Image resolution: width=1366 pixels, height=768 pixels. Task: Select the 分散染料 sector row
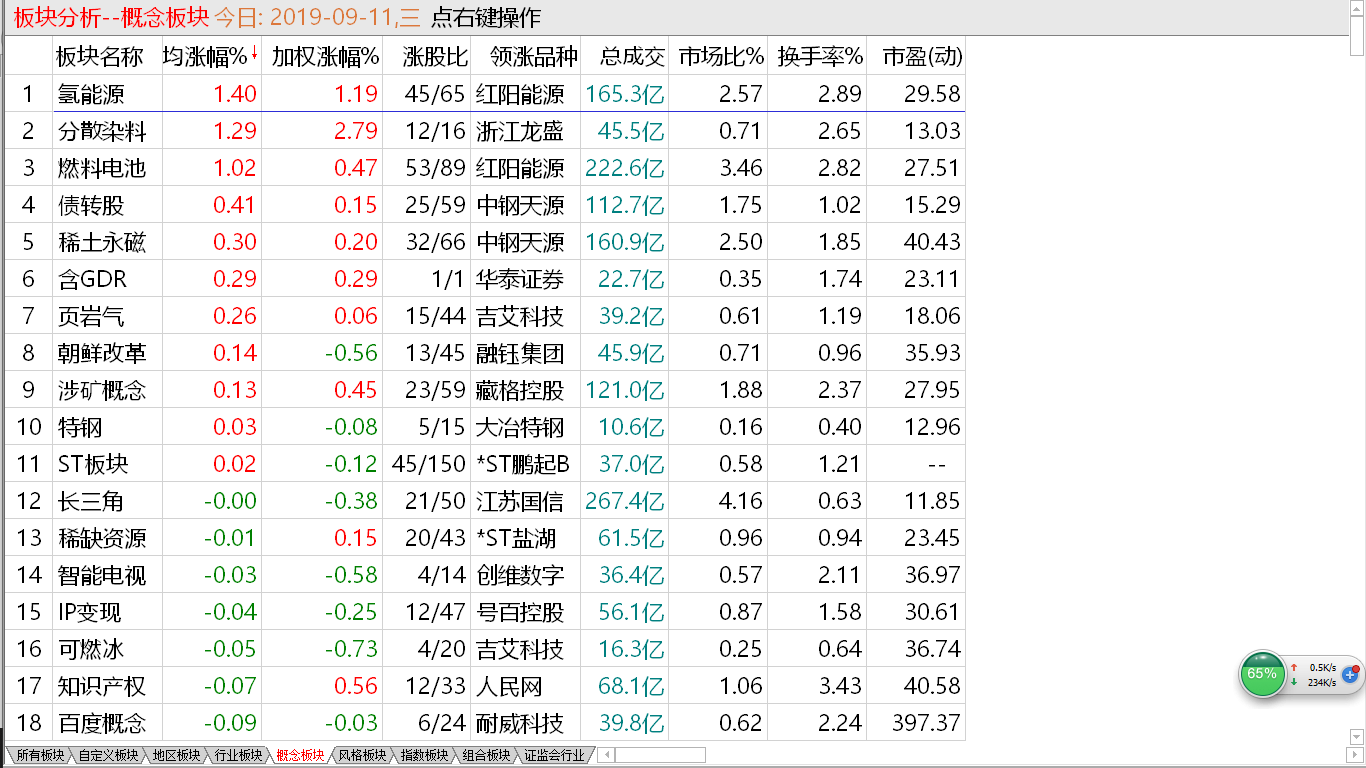484,131
